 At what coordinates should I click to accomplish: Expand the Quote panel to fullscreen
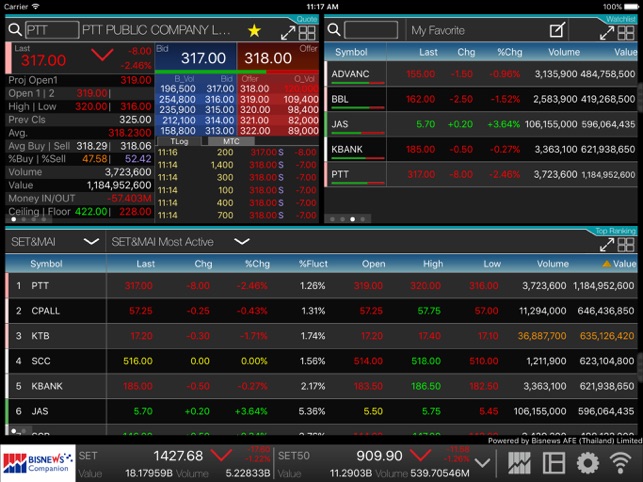point(287,33)
